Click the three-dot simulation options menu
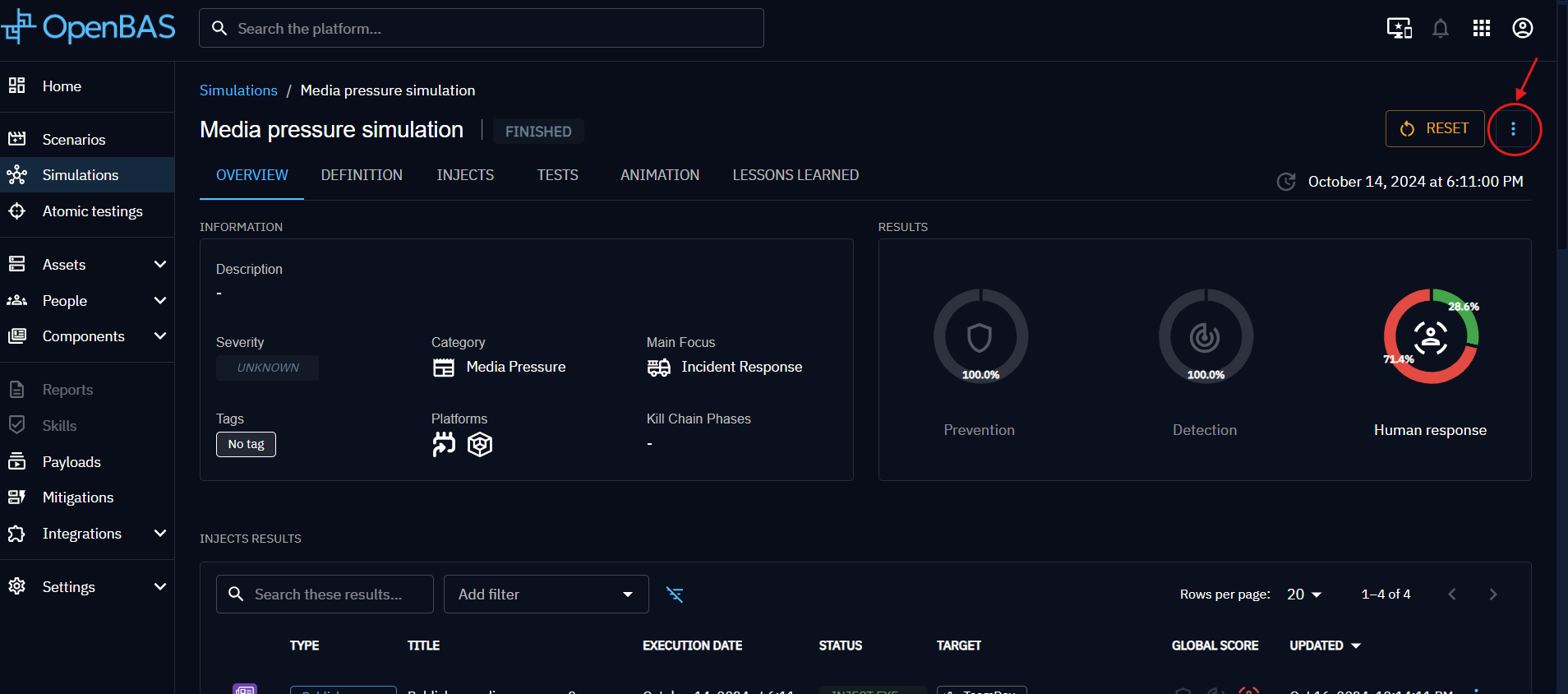 tap(1513, 129)
